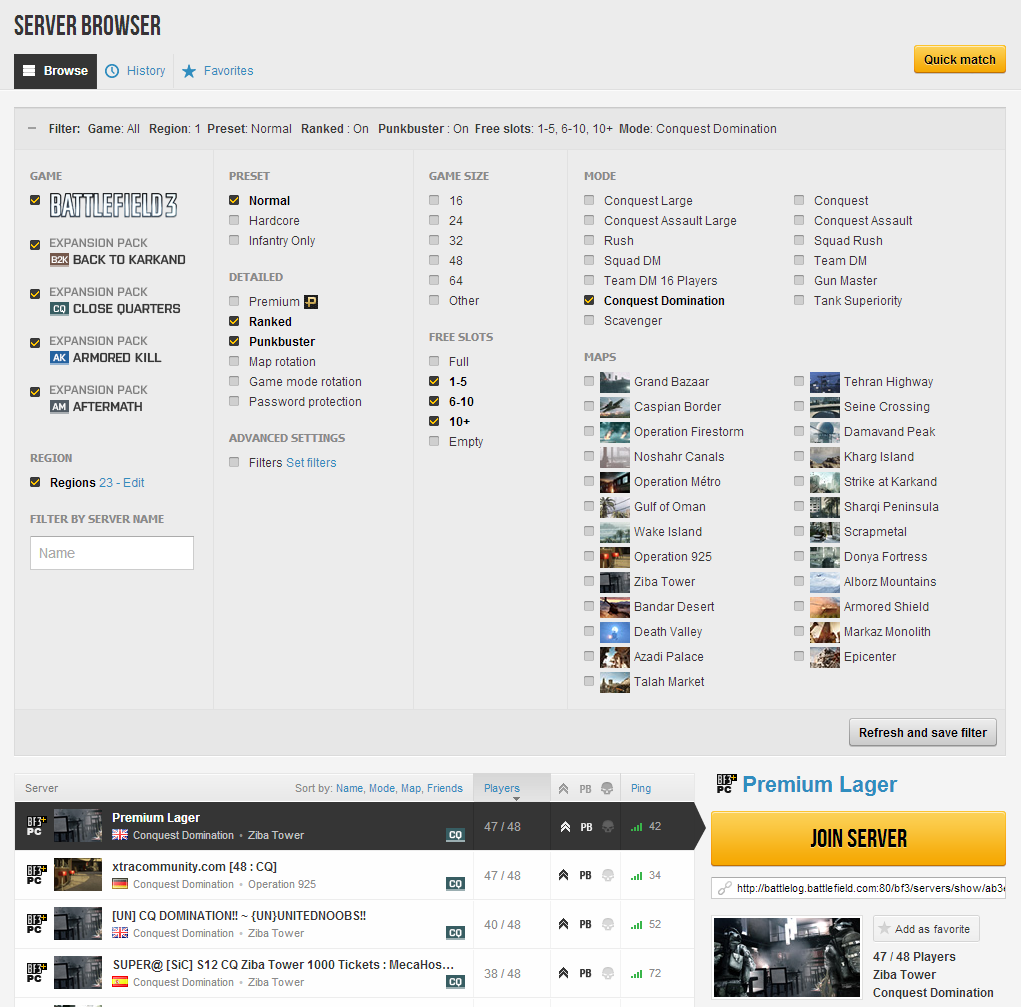Enable the Hardcore preset checkbox

point(234,220)
